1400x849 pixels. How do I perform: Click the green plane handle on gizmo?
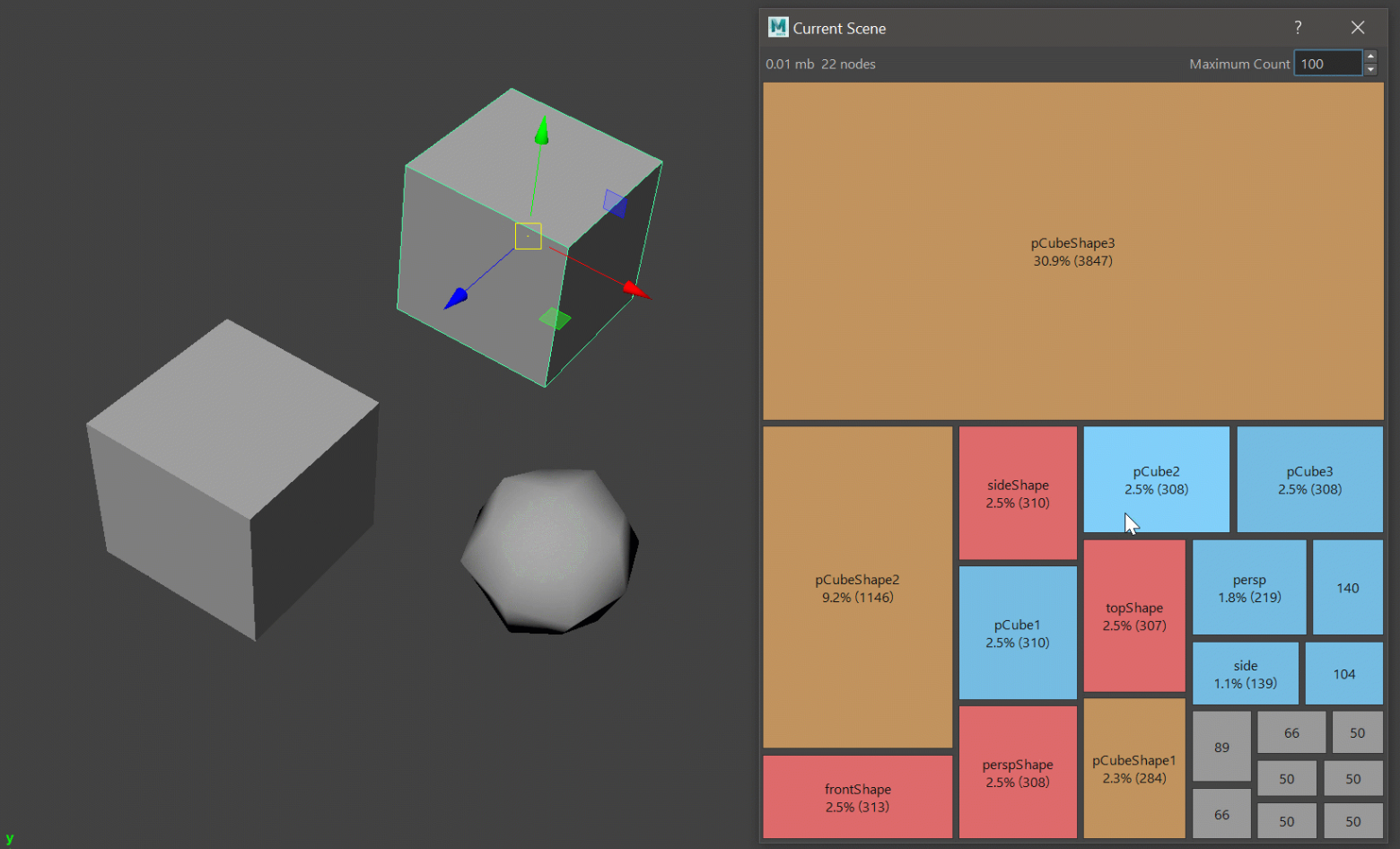(555, 319)
